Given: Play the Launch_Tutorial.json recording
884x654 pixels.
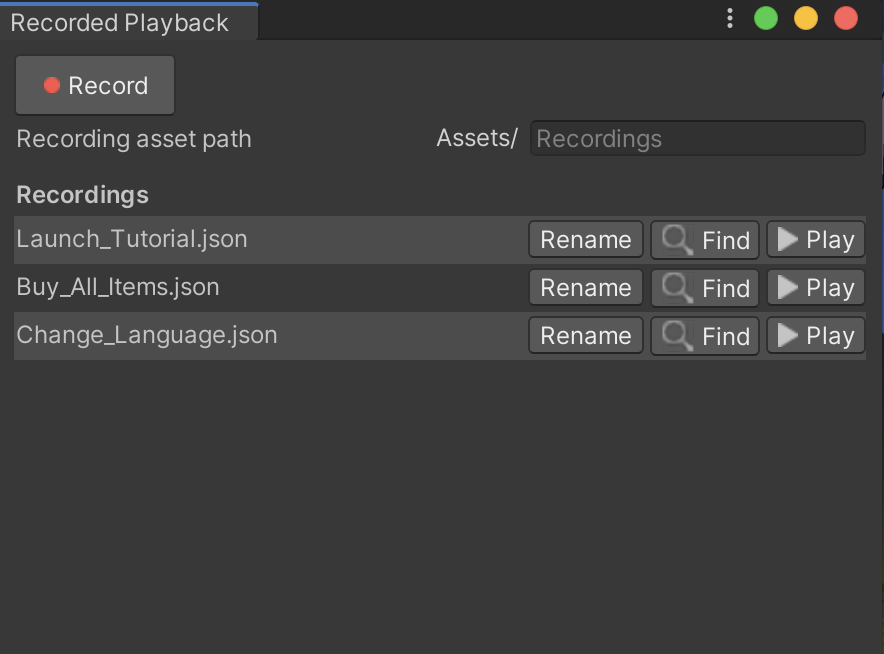Looking at the screenshot, I should coord(815,240).
